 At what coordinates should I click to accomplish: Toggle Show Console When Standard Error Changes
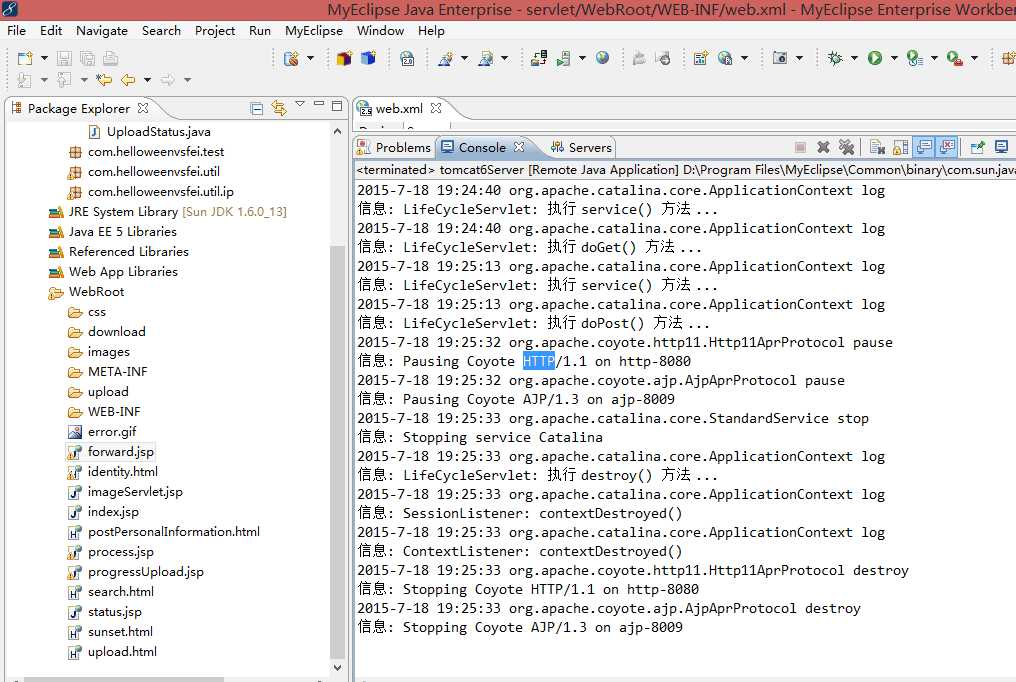pyautogui.click(x=947, y=147)
